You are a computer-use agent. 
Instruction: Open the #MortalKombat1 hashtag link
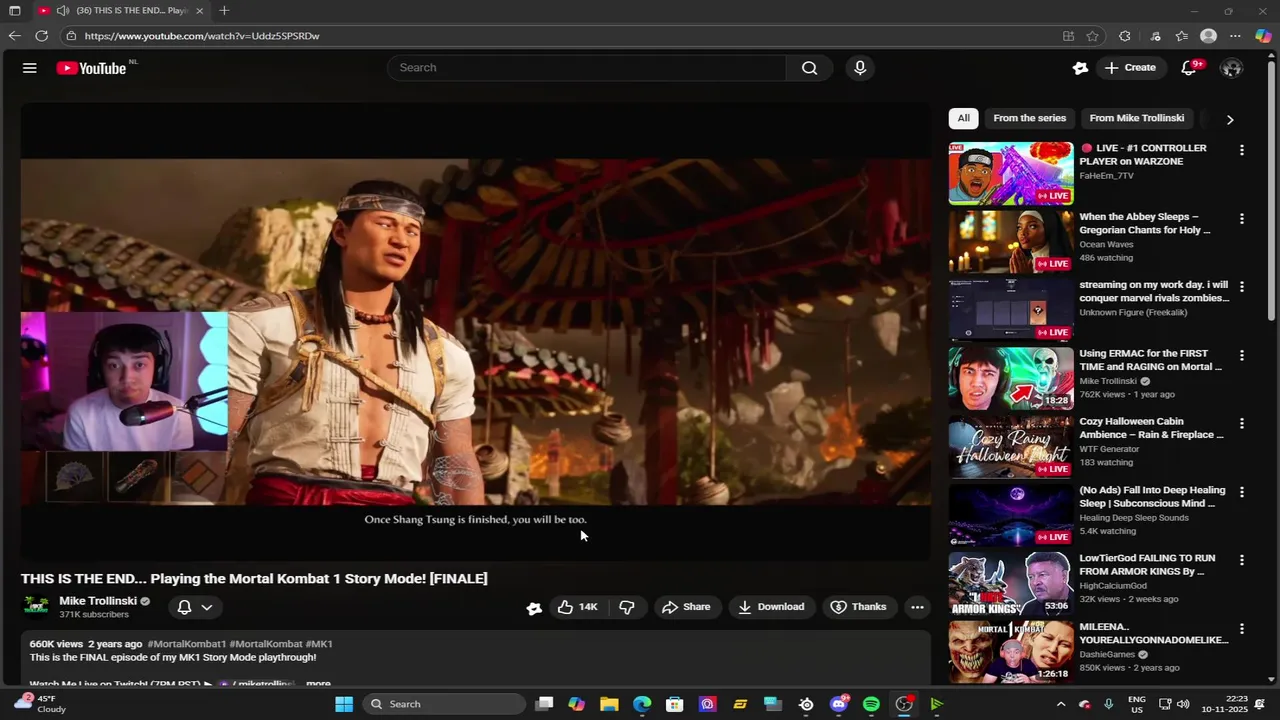pos(186,644)
